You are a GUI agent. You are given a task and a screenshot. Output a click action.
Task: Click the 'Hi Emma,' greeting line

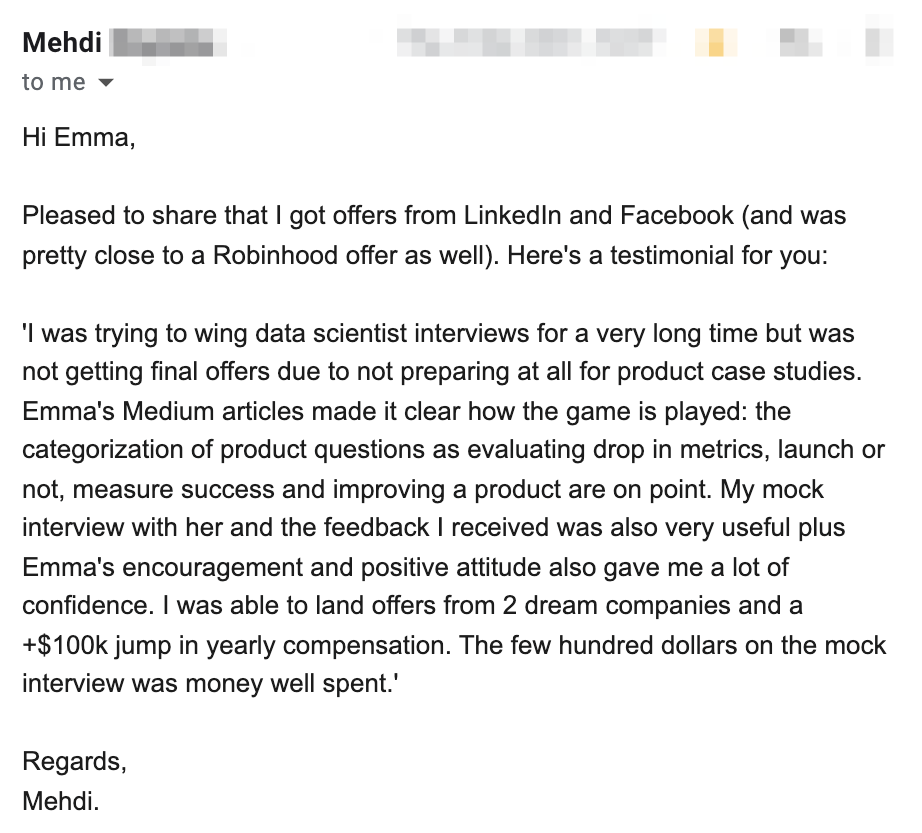click(79, 138)
